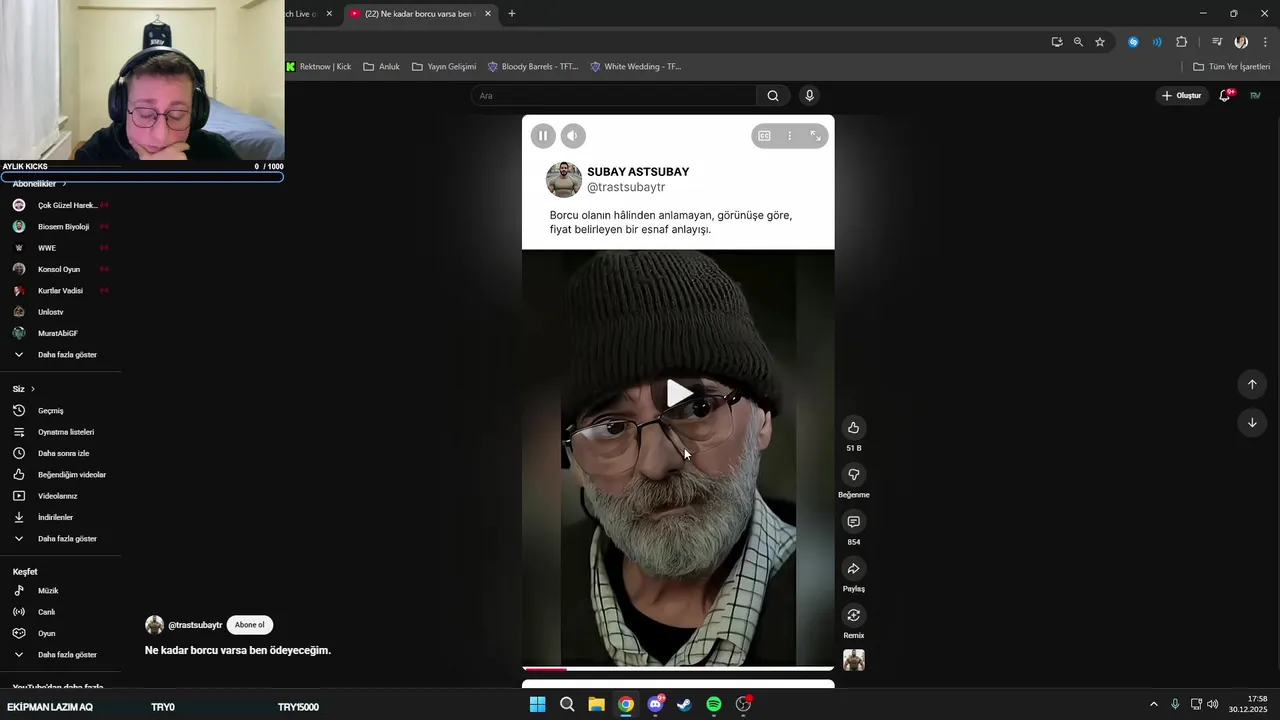Show hidden system tray icons
This screenshot has height=720, width=1280.
pos(1153,705)
